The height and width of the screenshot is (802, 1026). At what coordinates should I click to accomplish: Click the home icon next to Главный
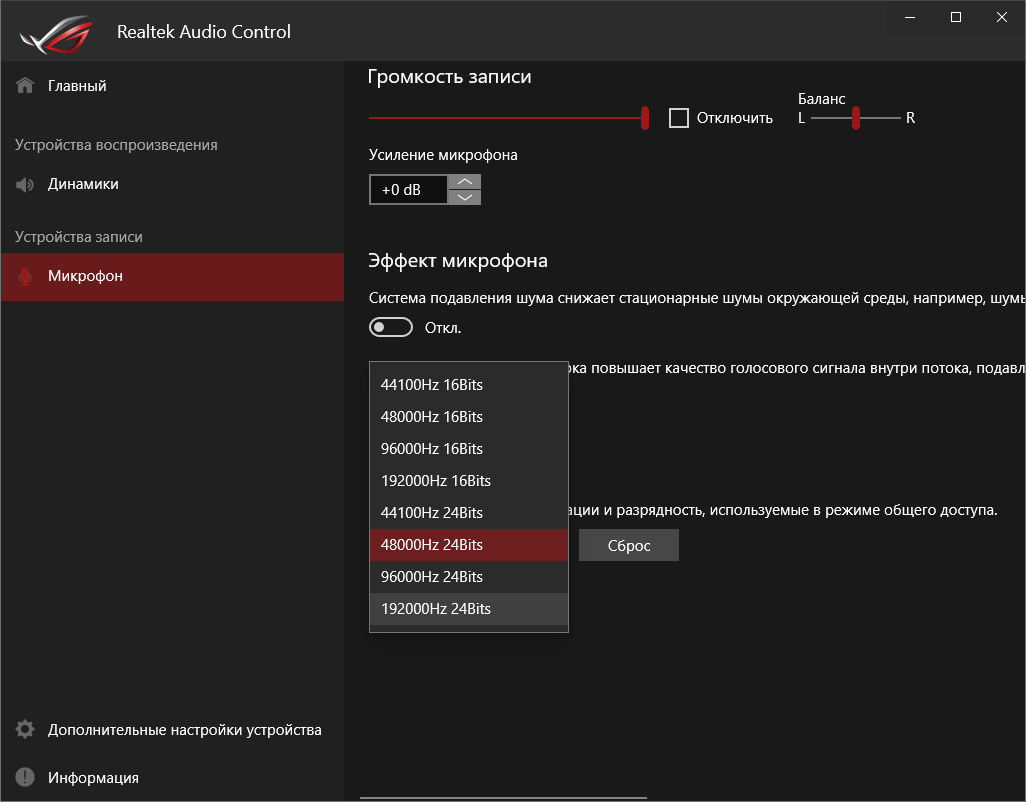(x=22, y=85)
